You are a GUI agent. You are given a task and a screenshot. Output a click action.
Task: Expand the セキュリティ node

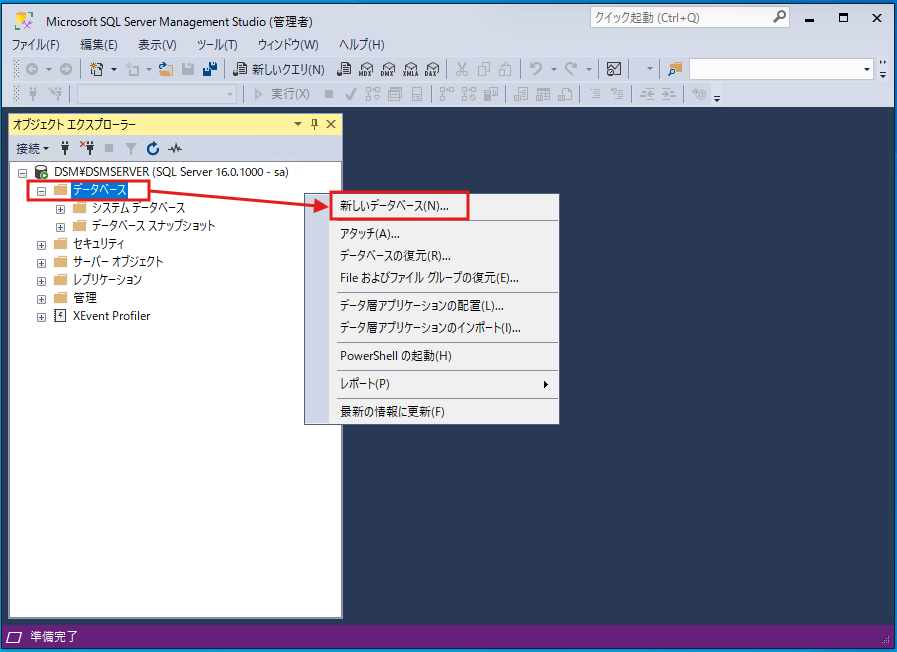click(x=41, y=245)
